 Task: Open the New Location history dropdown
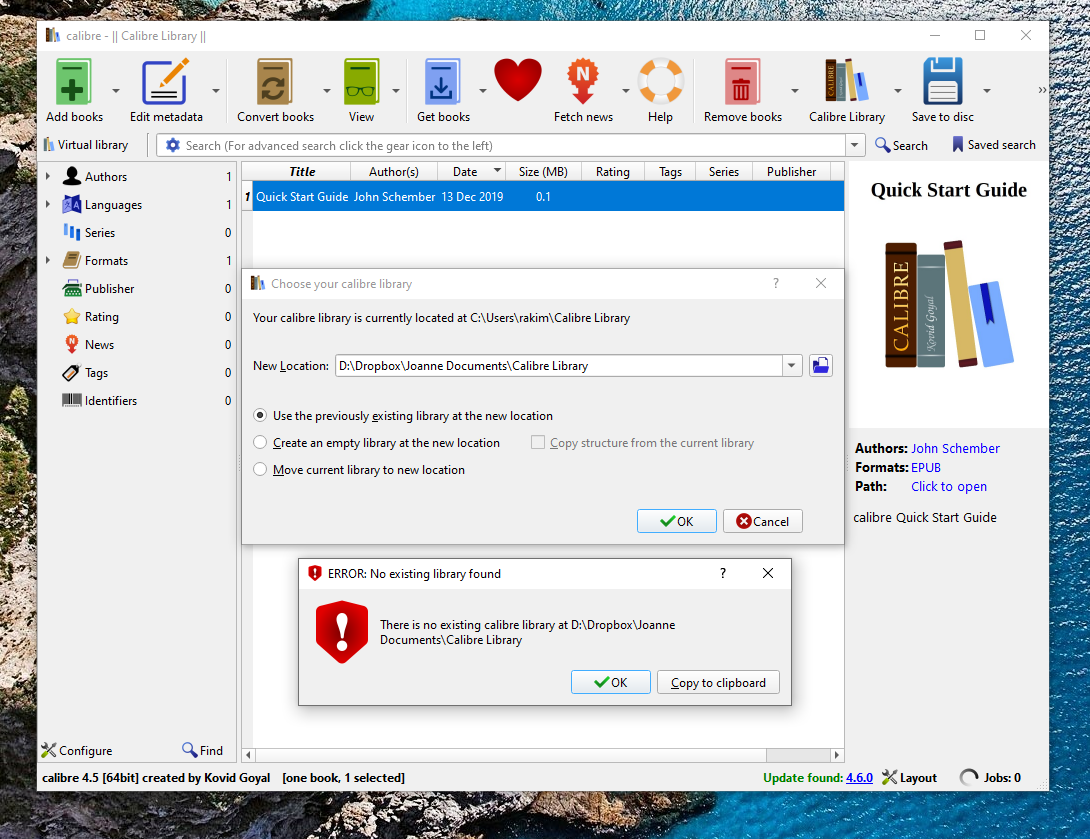[x=792, y=366]
